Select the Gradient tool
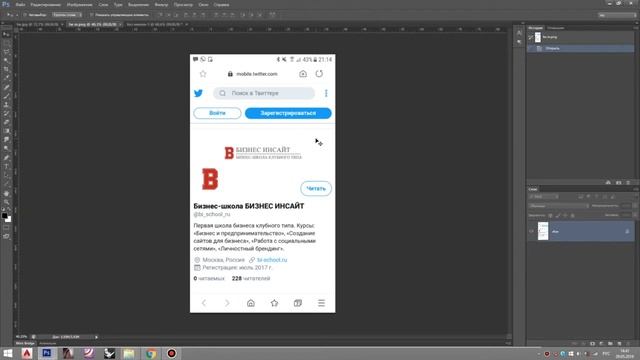The width and height of the screenshot is (640, 360). 6,131
